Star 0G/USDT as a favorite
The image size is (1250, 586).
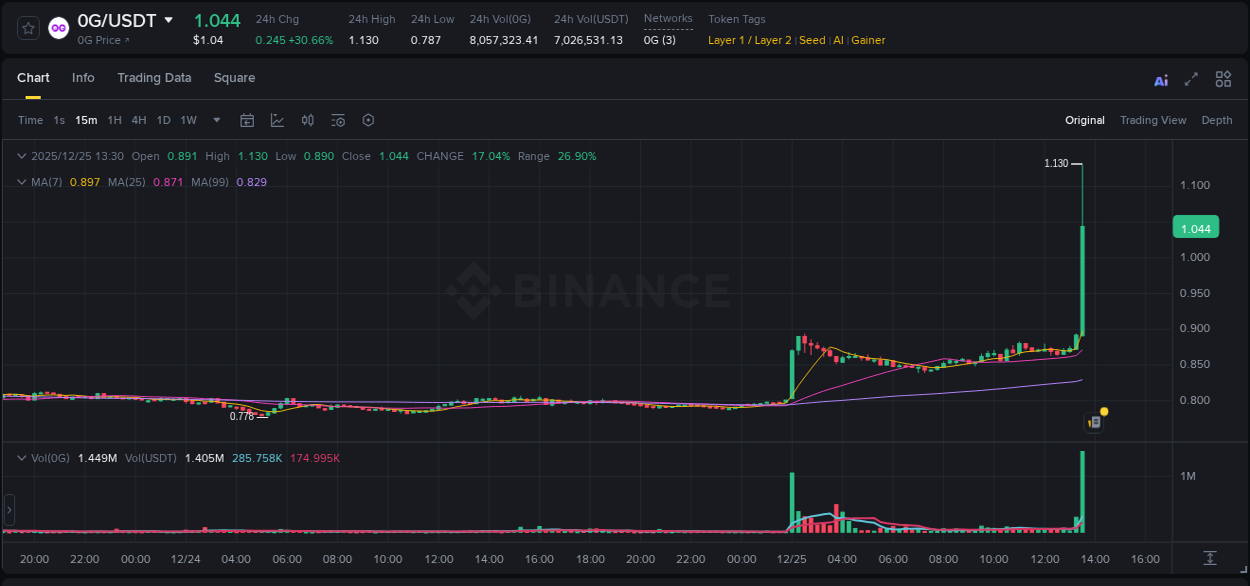coord(27,27)
